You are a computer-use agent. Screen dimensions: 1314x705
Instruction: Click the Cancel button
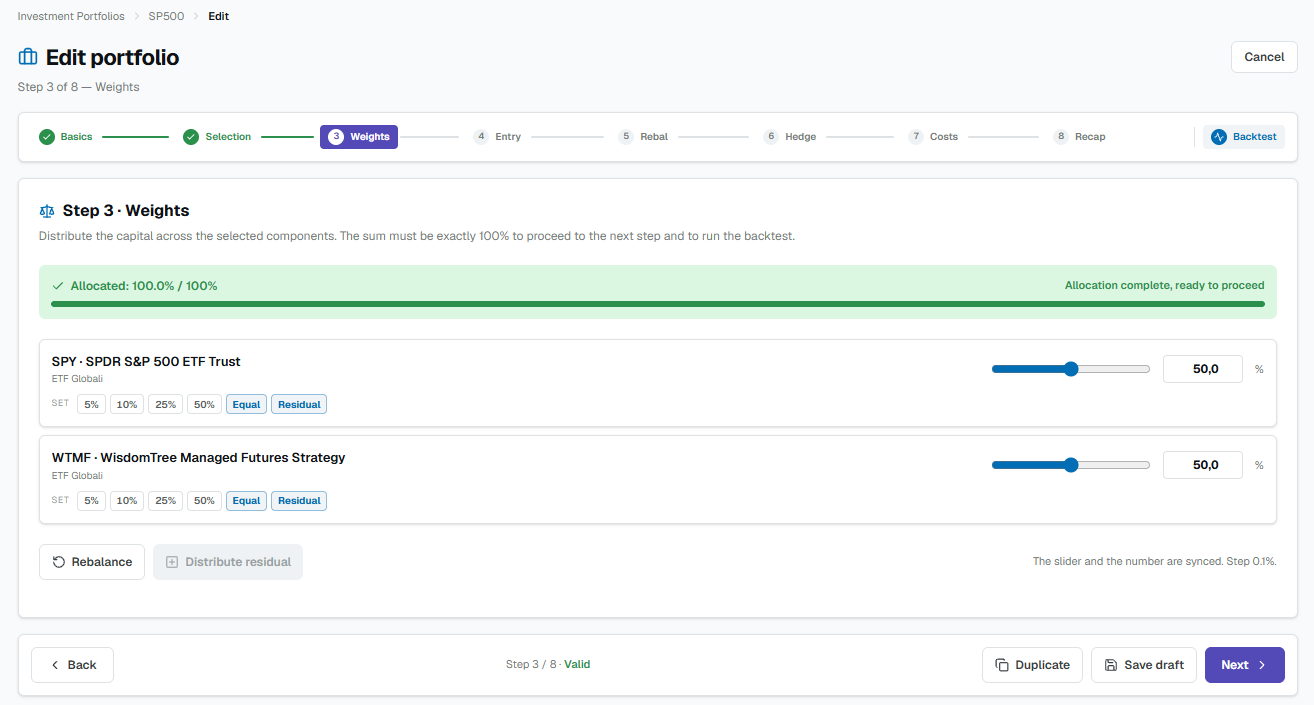point(1264,57)
